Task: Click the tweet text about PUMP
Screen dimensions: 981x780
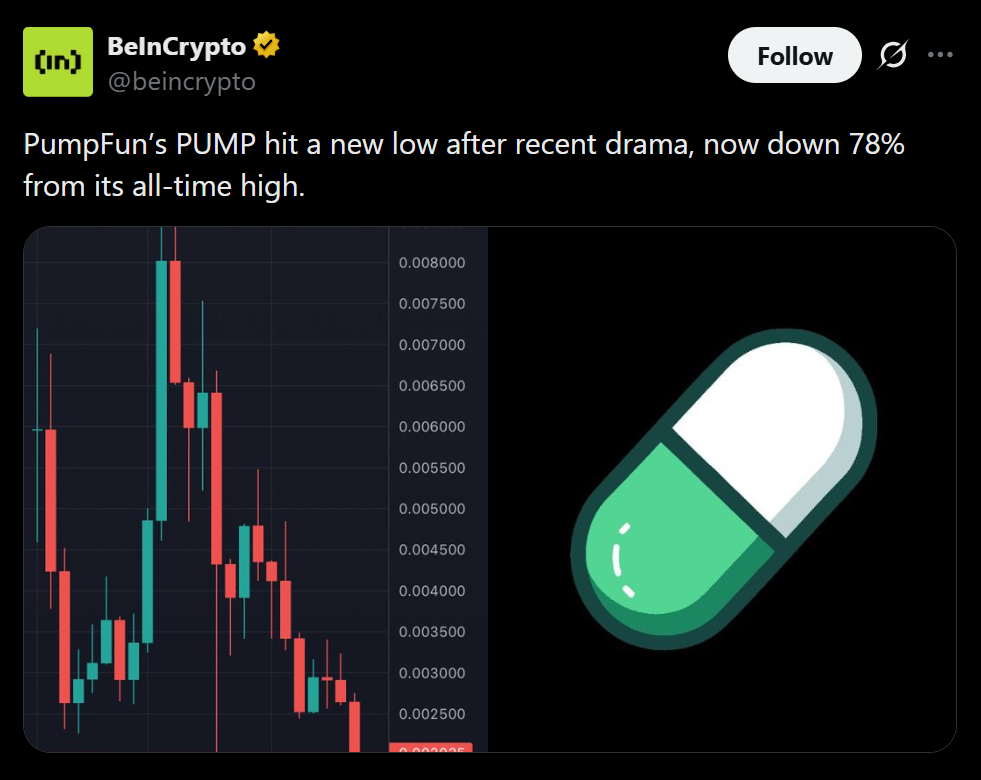Action: tap(464, 164)
